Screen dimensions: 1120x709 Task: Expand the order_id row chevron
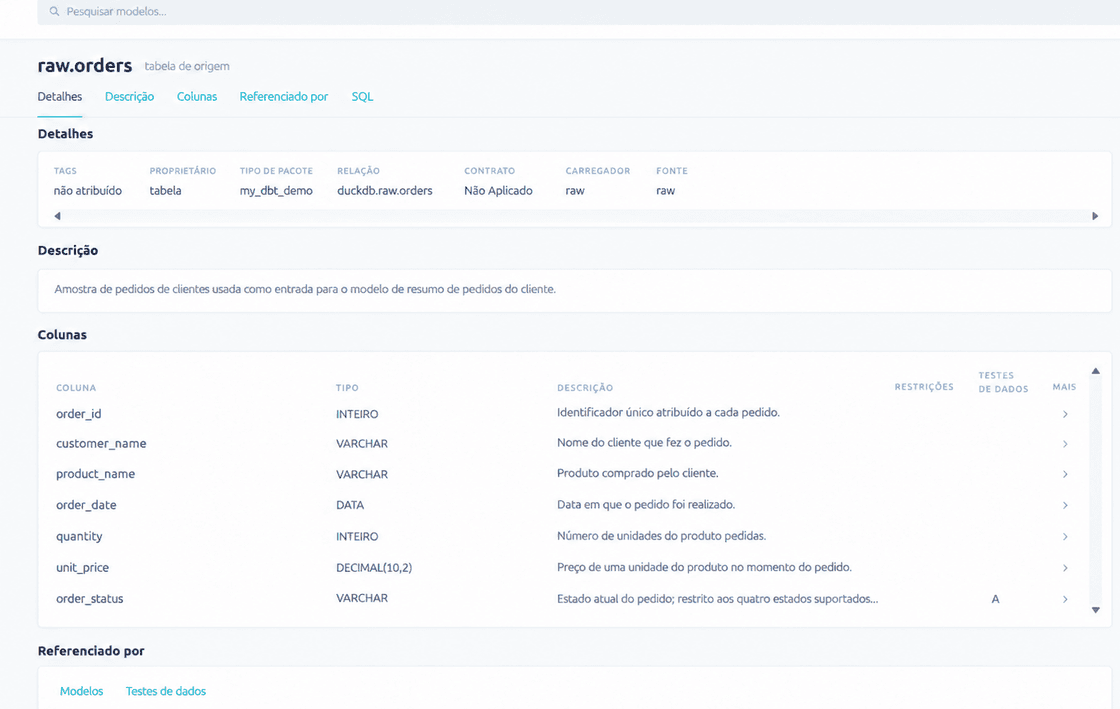1065,414
